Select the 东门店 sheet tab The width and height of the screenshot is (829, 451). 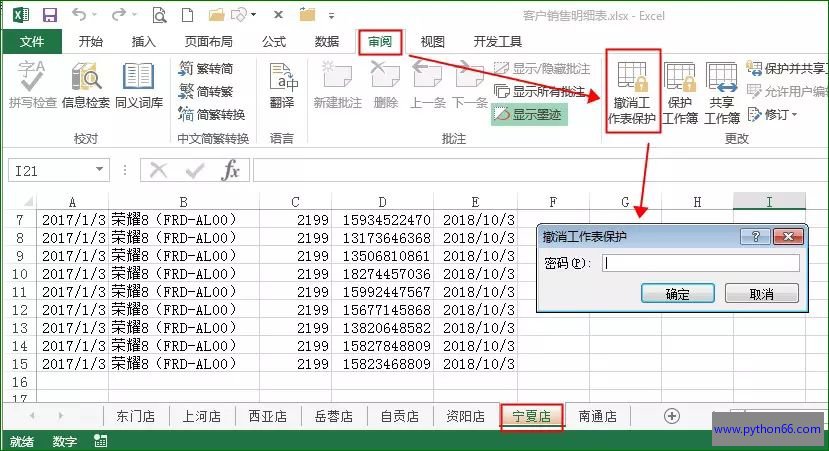[x=136, y=416]
